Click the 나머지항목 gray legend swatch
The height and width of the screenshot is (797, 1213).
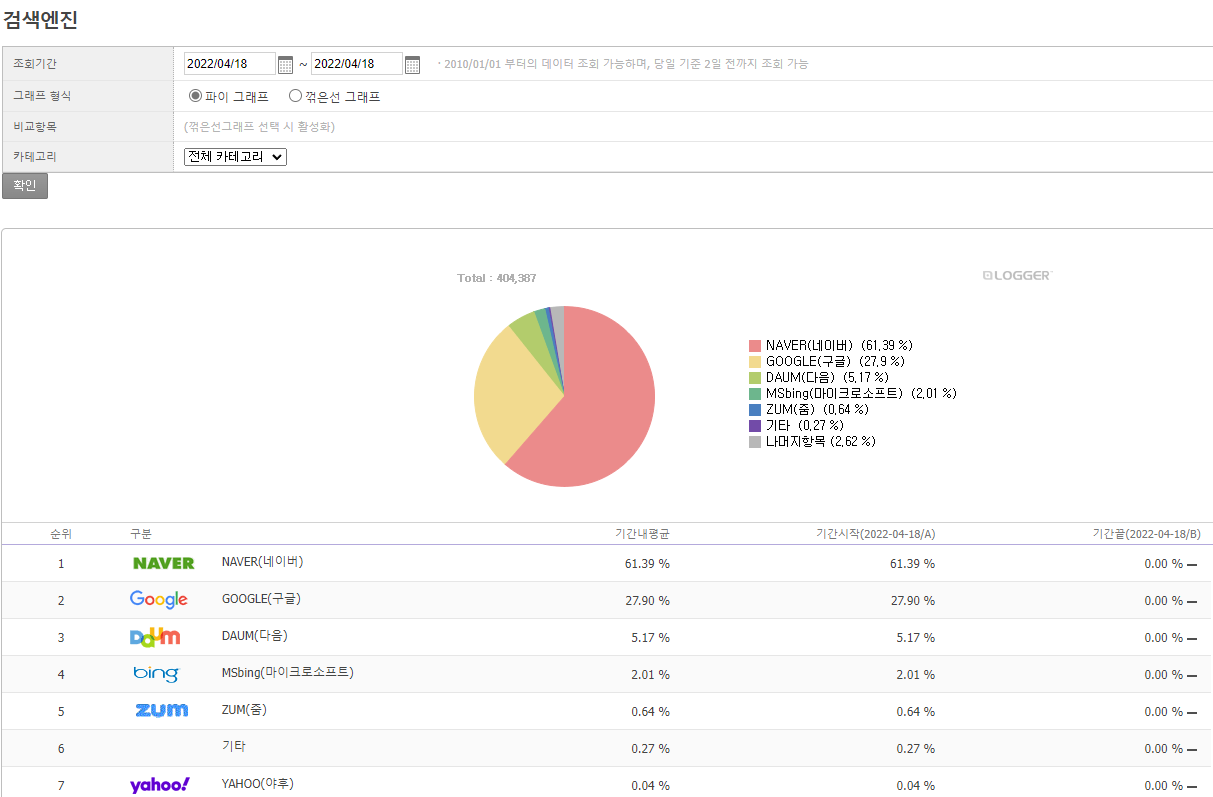(755, 441)
